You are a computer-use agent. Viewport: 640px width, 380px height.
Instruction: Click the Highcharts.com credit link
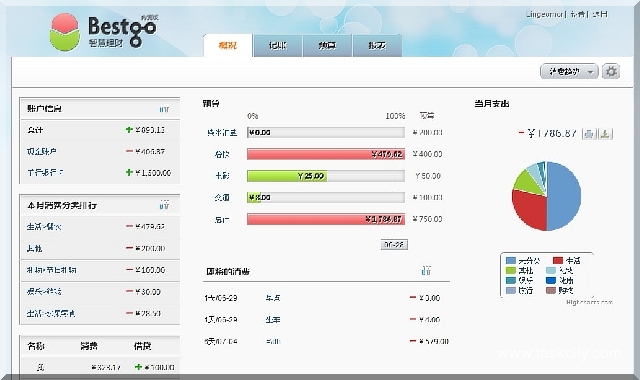589,302
